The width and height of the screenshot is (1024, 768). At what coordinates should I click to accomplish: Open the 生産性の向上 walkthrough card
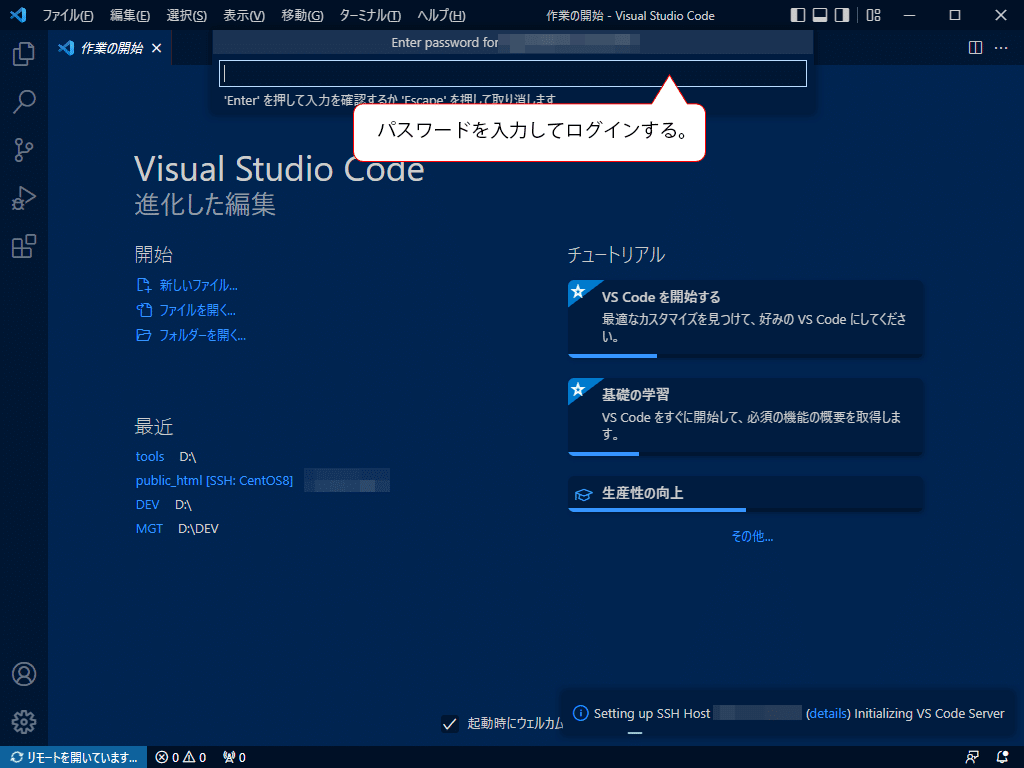(745, 493)
